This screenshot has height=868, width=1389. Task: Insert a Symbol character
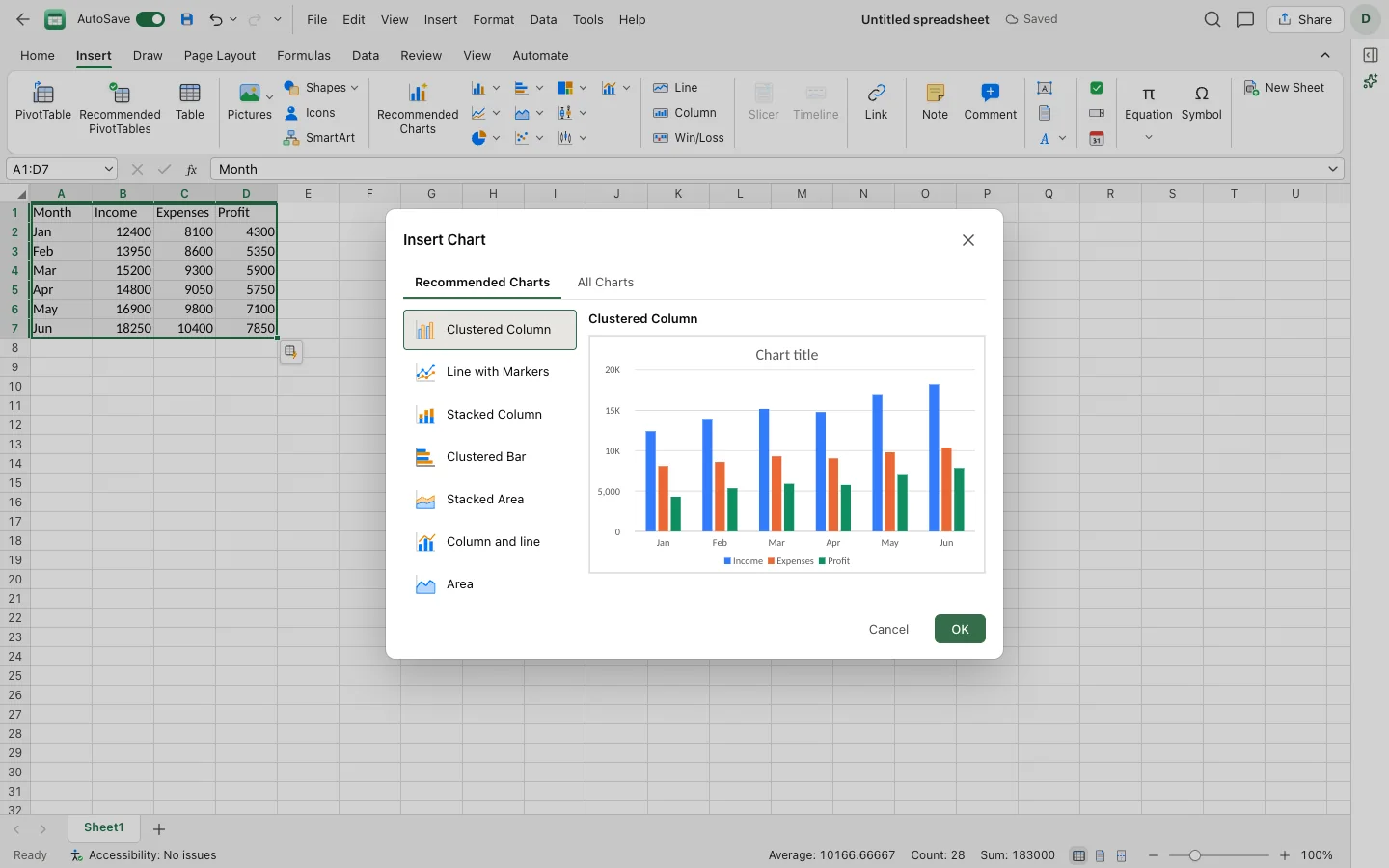(x=1201, y=102)
